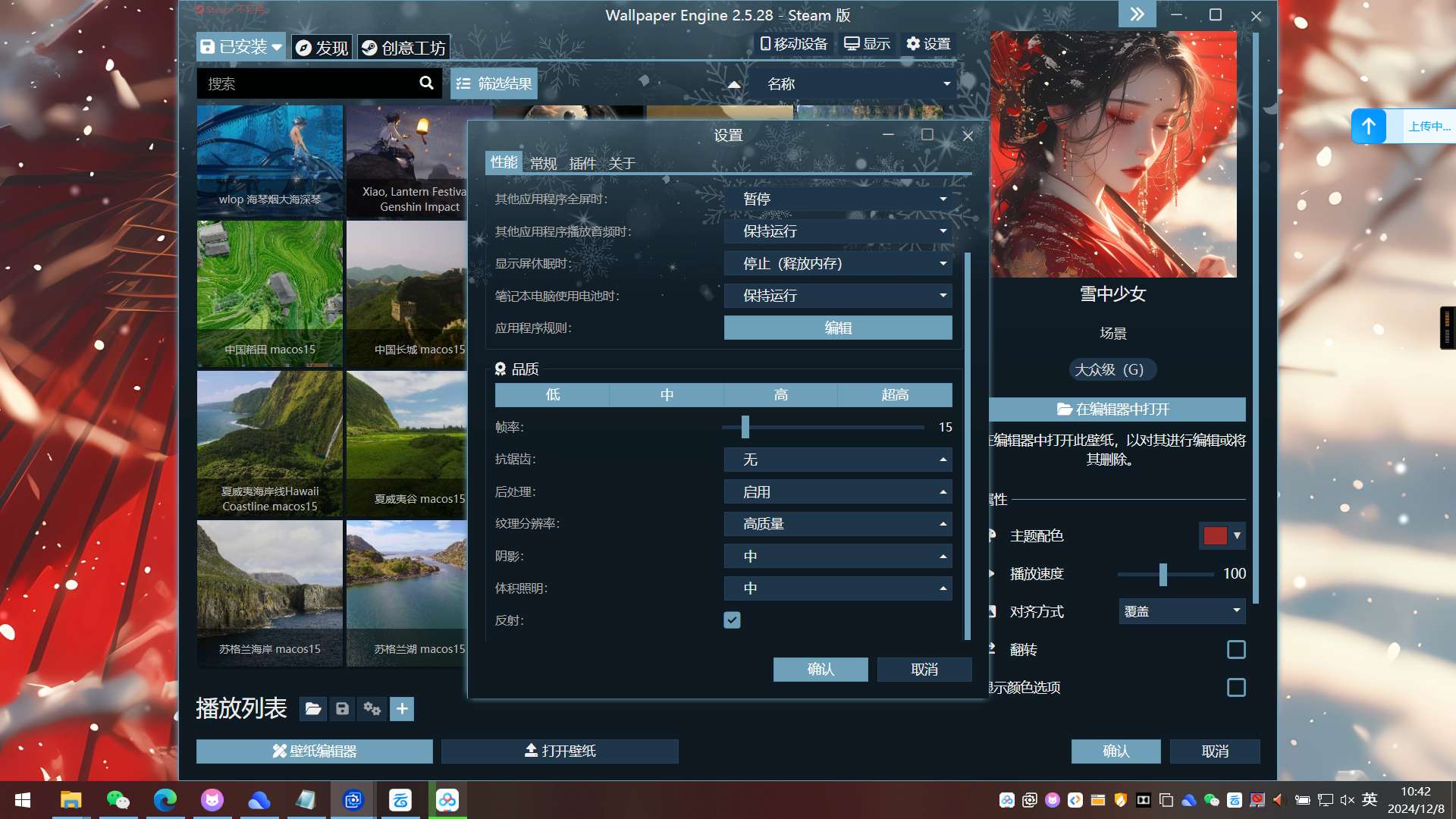Switch to 性能 performance tab

pyautogui.click(x=504, y=162)
